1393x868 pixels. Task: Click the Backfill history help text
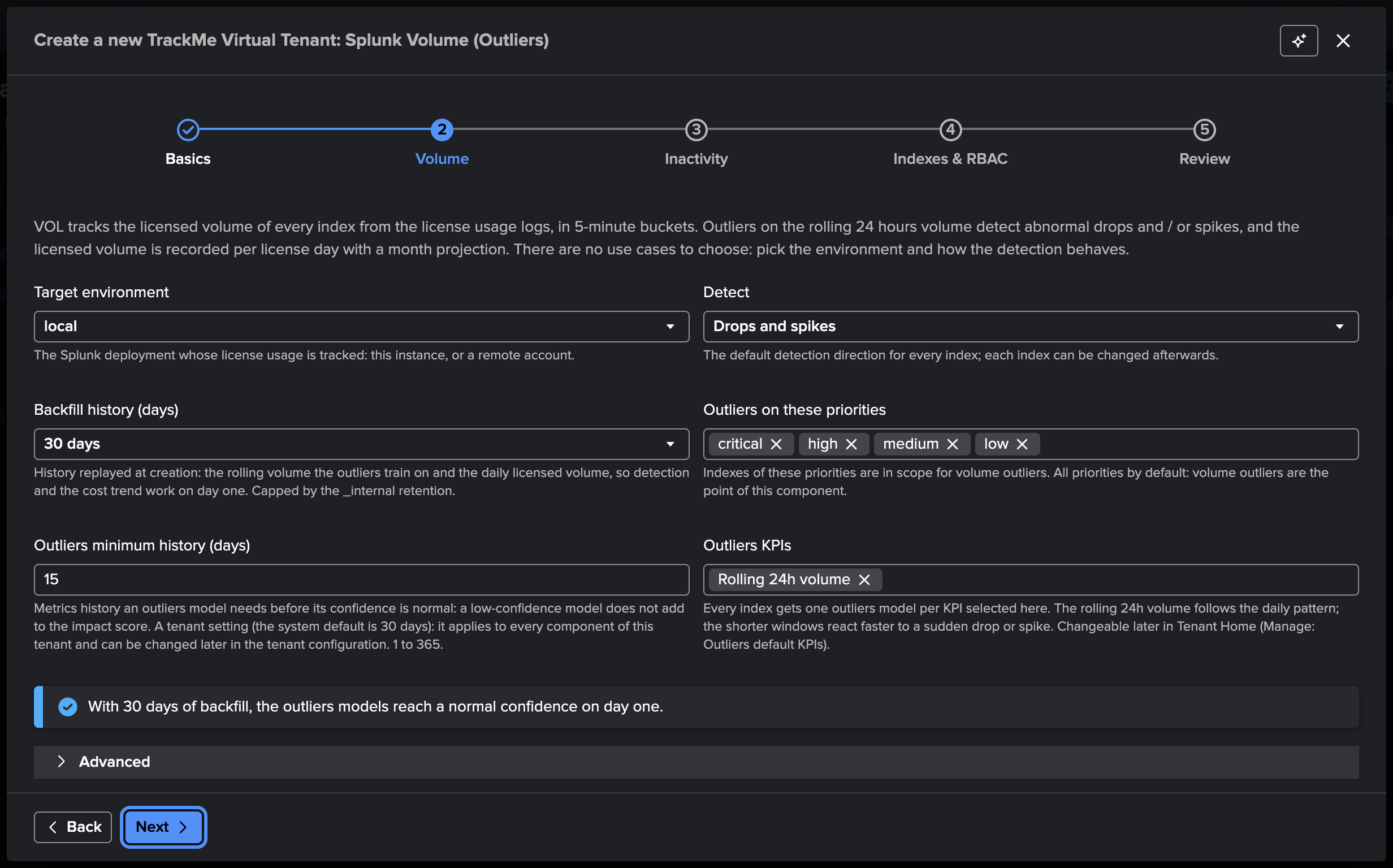[x=361, y=481]
